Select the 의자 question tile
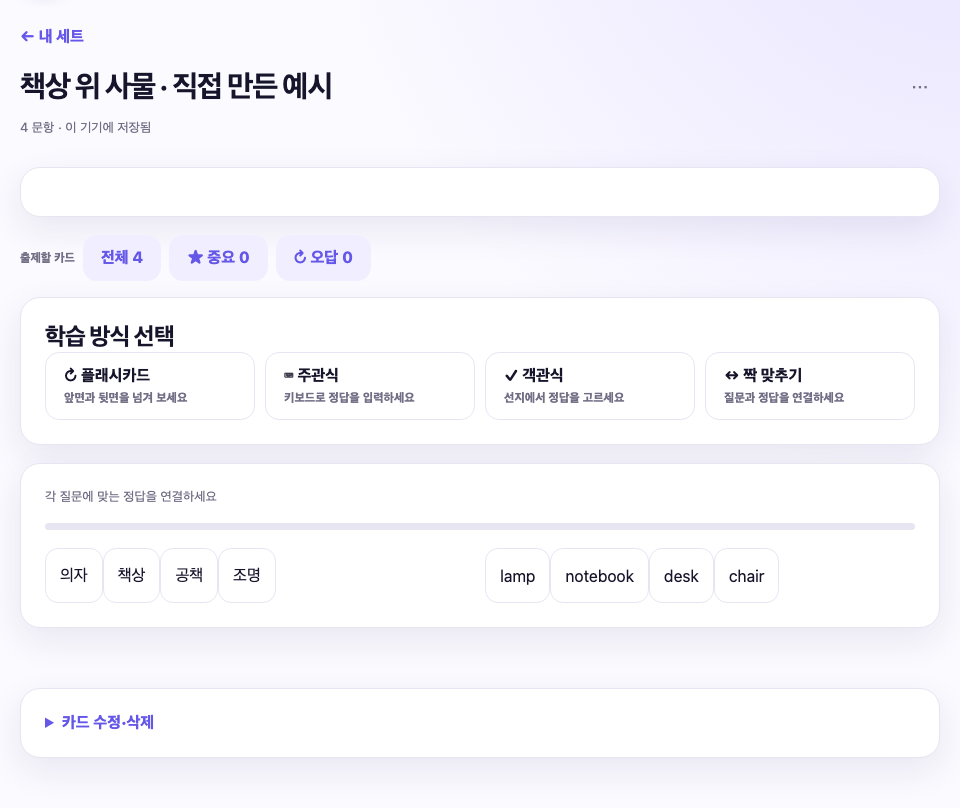This screenshot has width=960, height=808. 74,575
